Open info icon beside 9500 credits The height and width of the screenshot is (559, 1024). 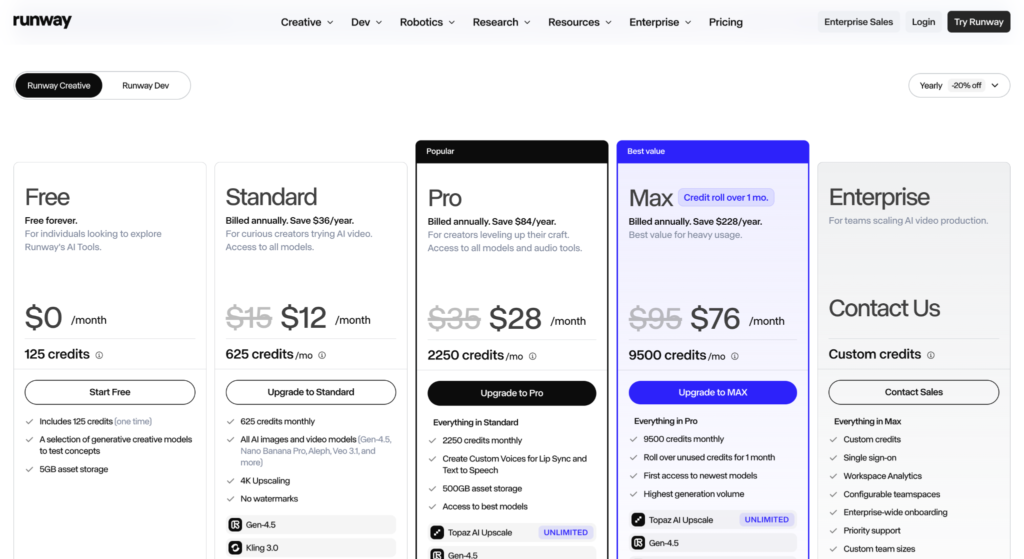click(x=735, y=357)
